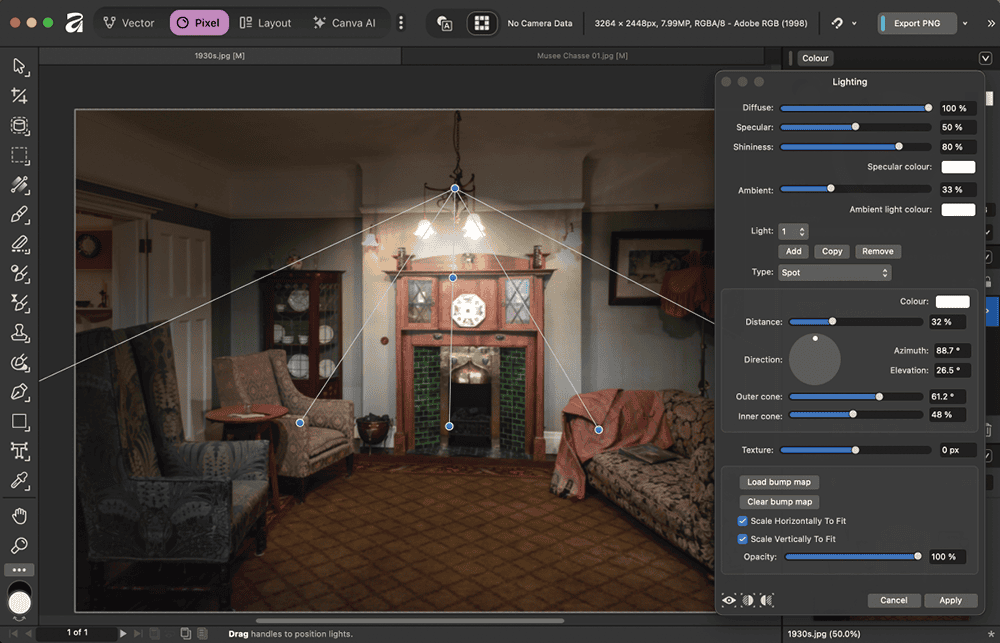This screenshot has width=1000, height=643.
Task: Open the Specular colour white swatch
Action: point(957,167)
